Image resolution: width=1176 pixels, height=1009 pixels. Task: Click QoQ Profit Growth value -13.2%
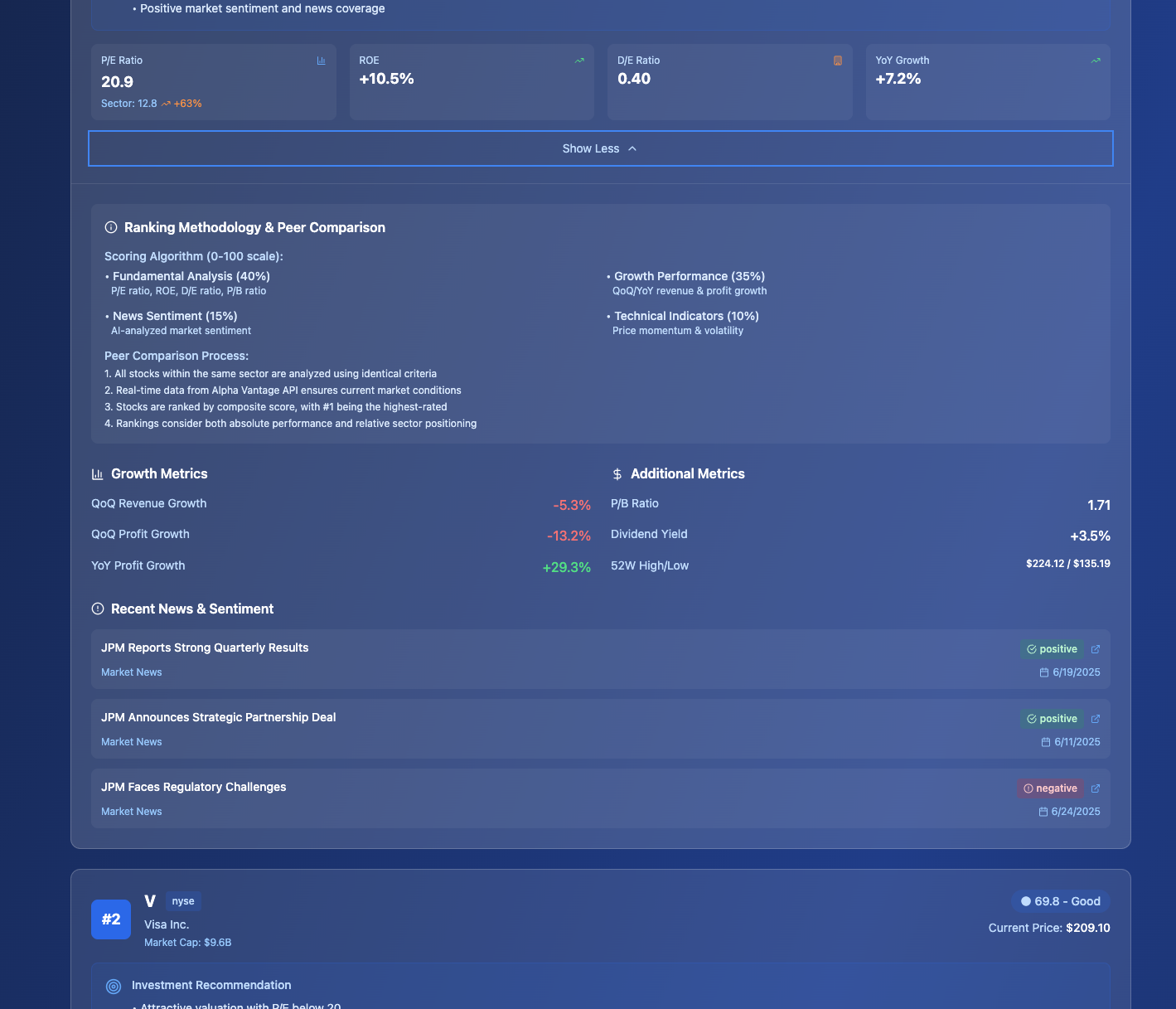click(x=569, y=536)
